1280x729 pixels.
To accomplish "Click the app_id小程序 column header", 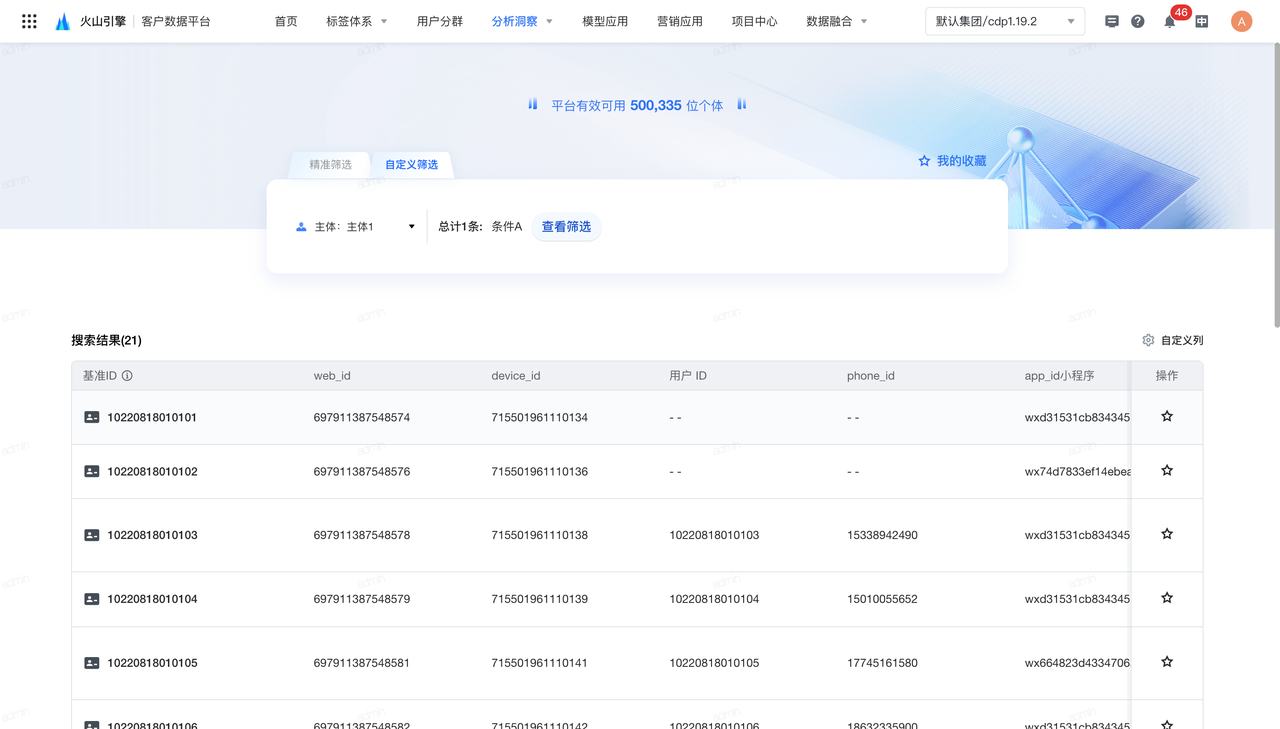I will pyautogui.click(x=1060, y=376).
